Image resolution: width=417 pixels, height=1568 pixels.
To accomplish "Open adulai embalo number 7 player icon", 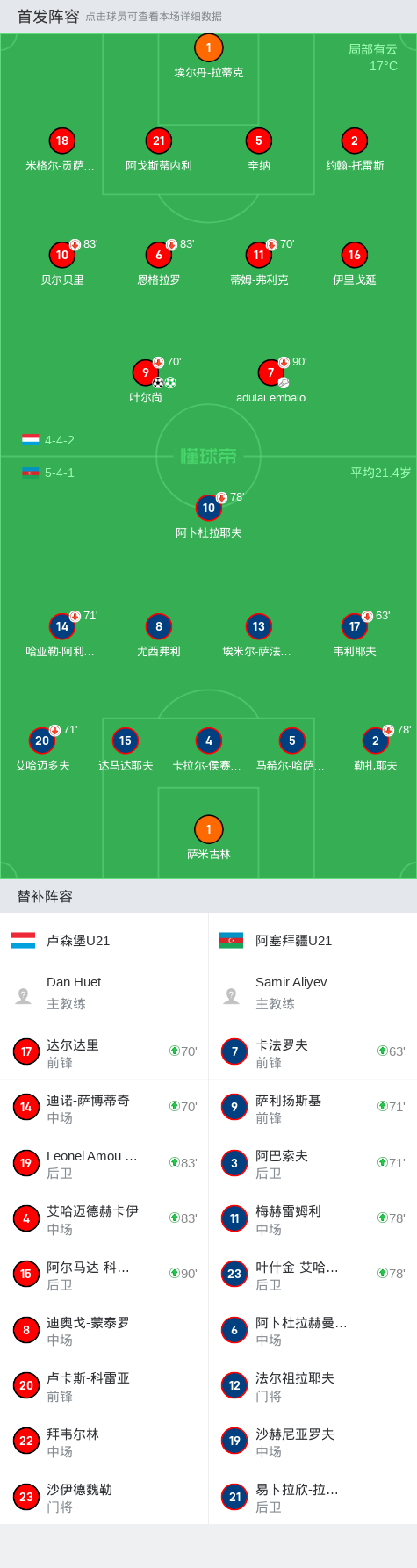I will tap(271, 372).
